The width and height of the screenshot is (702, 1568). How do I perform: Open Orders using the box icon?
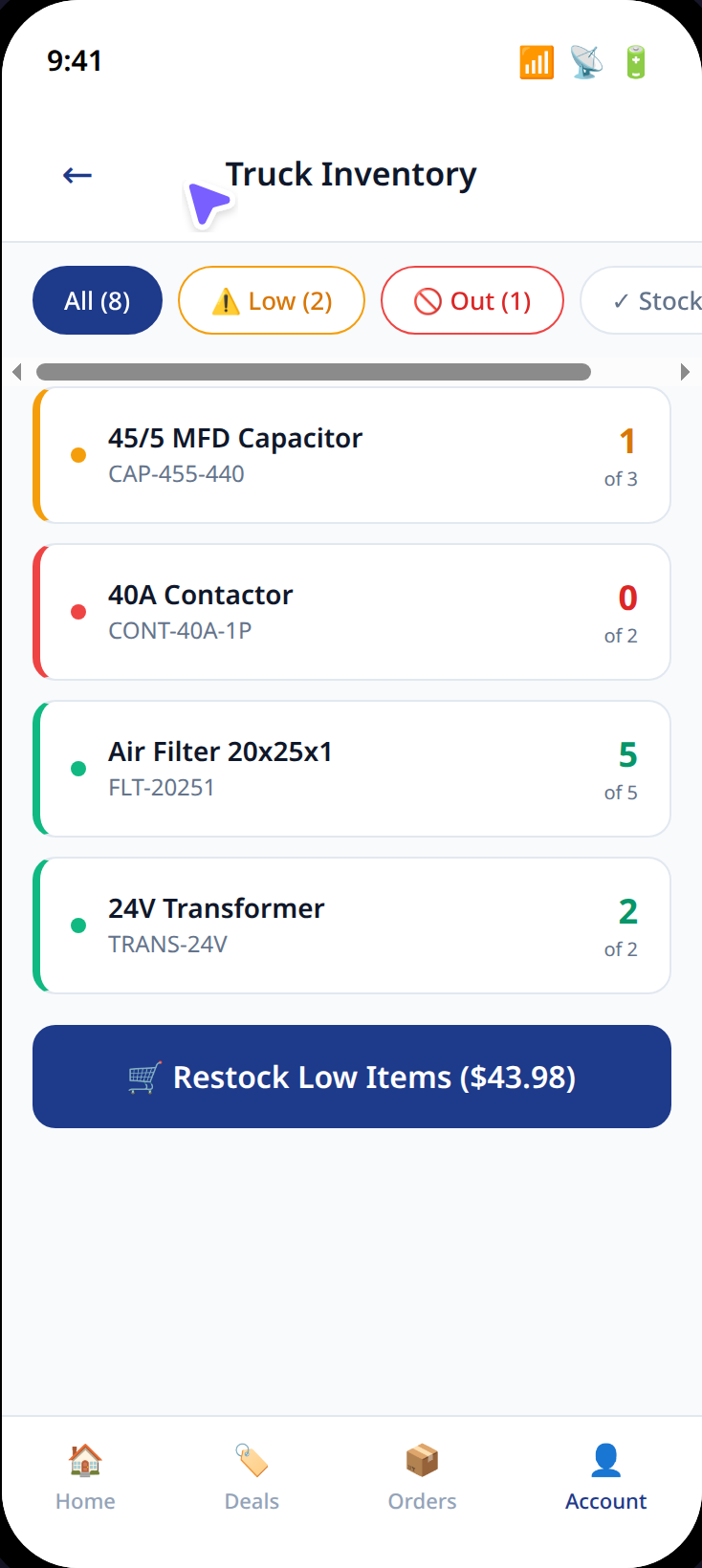(422, 1460)
